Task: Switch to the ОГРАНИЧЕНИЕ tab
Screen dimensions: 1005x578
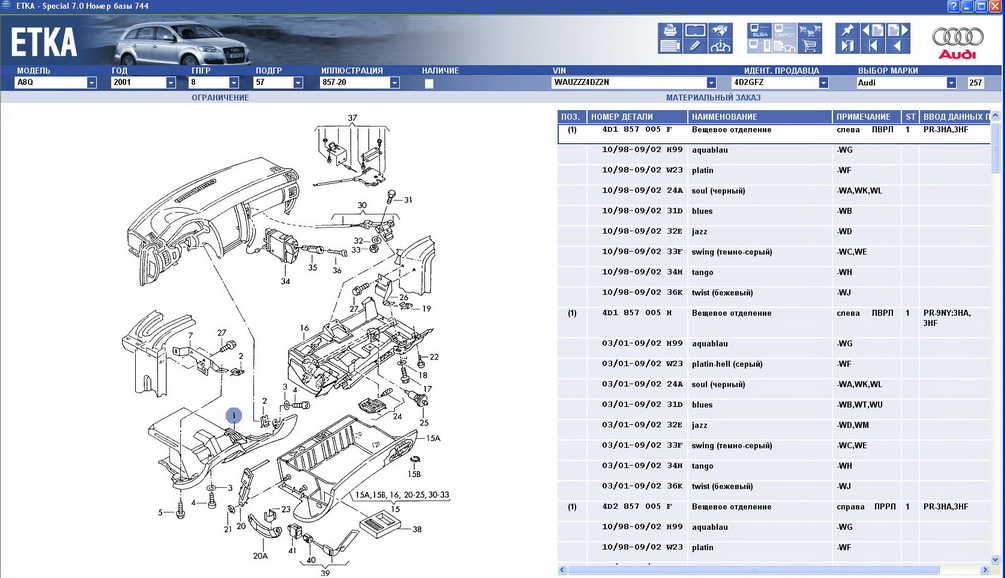Action: pyautogui.click(x=220, y=98)
